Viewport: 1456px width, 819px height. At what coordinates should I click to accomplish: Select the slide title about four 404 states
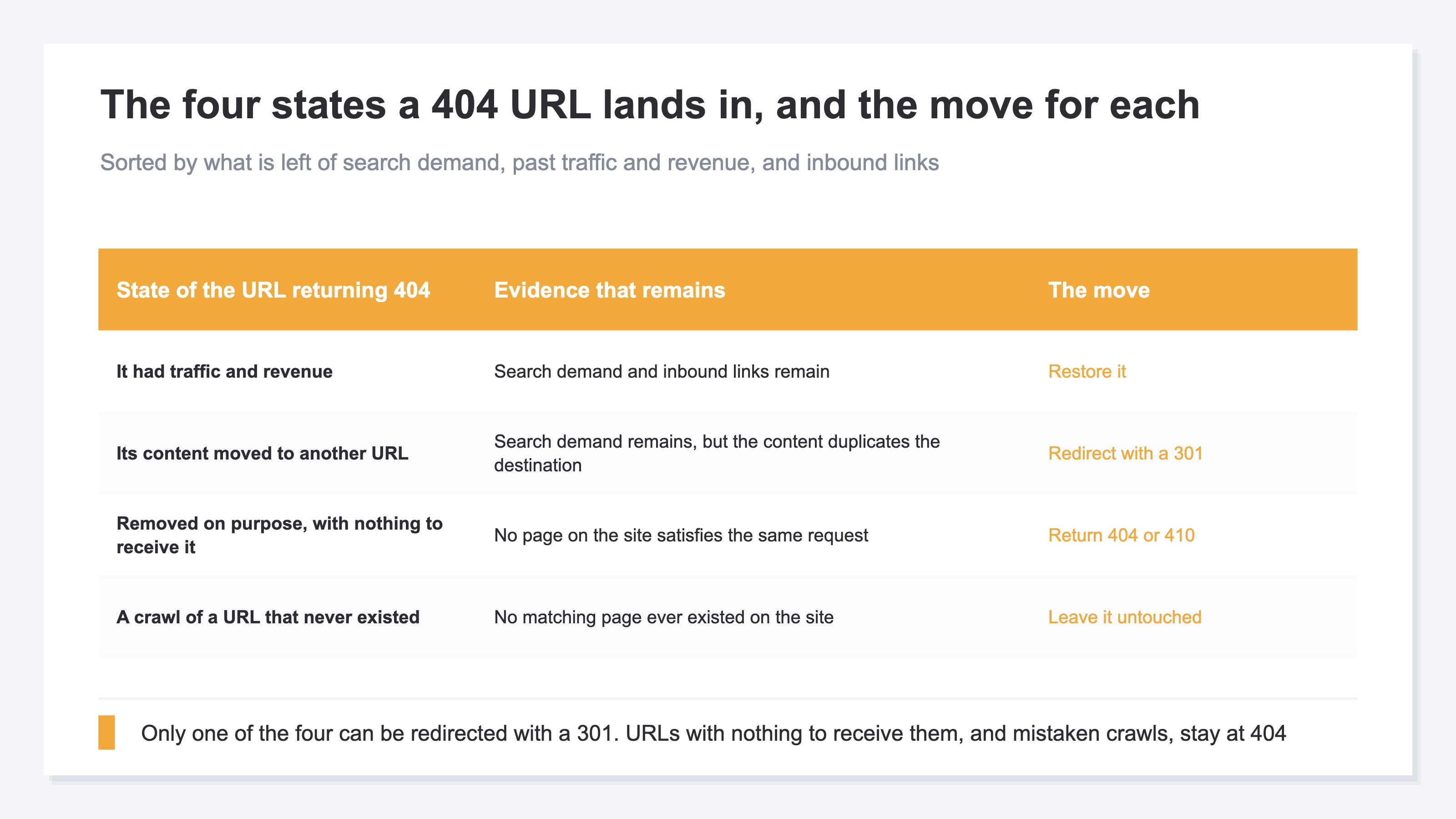coord(650,105)
